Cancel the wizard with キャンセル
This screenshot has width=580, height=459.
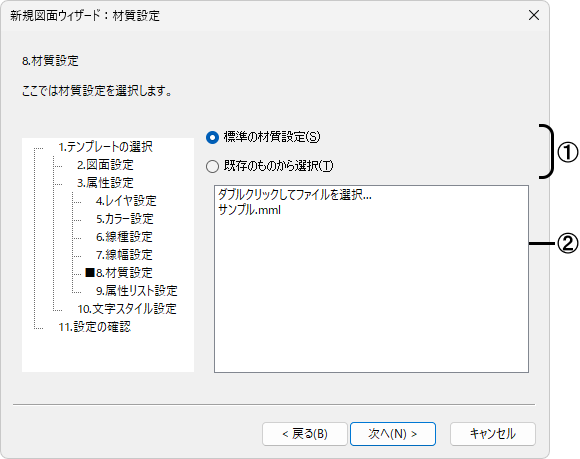coord(493,434)
